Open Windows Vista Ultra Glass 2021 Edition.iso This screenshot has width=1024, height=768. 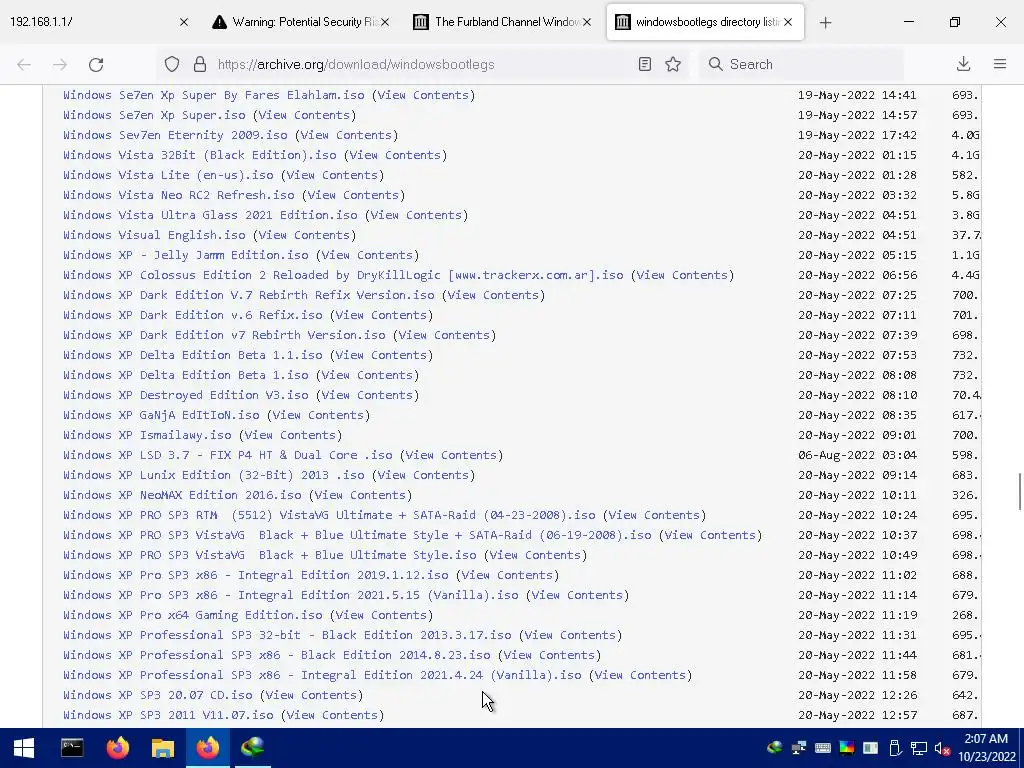coord(210,215)
